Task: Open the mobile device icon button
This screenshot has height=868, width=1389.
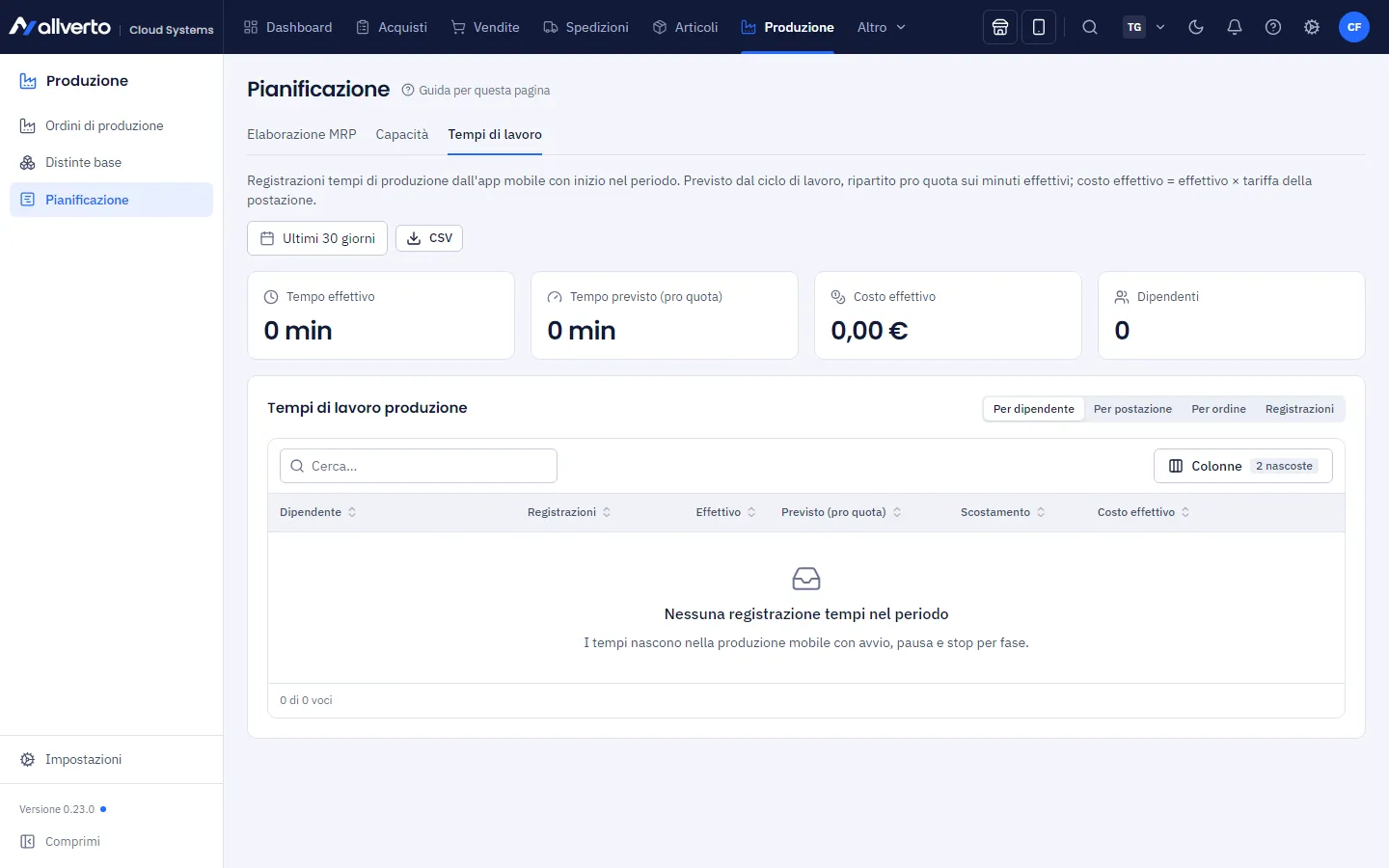Action: tap(1039, 27)
